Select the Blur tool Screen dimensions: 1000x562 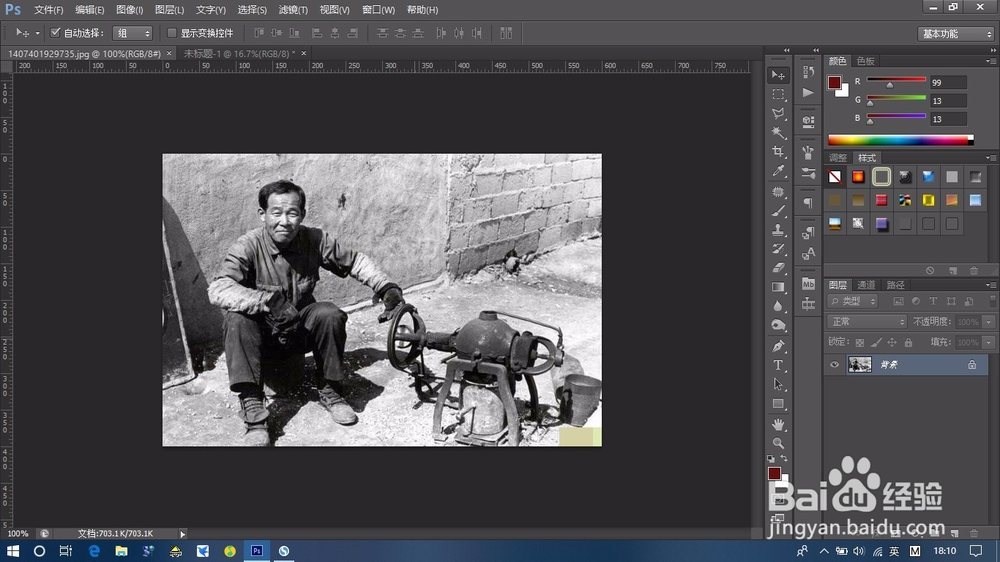[778, 306]
